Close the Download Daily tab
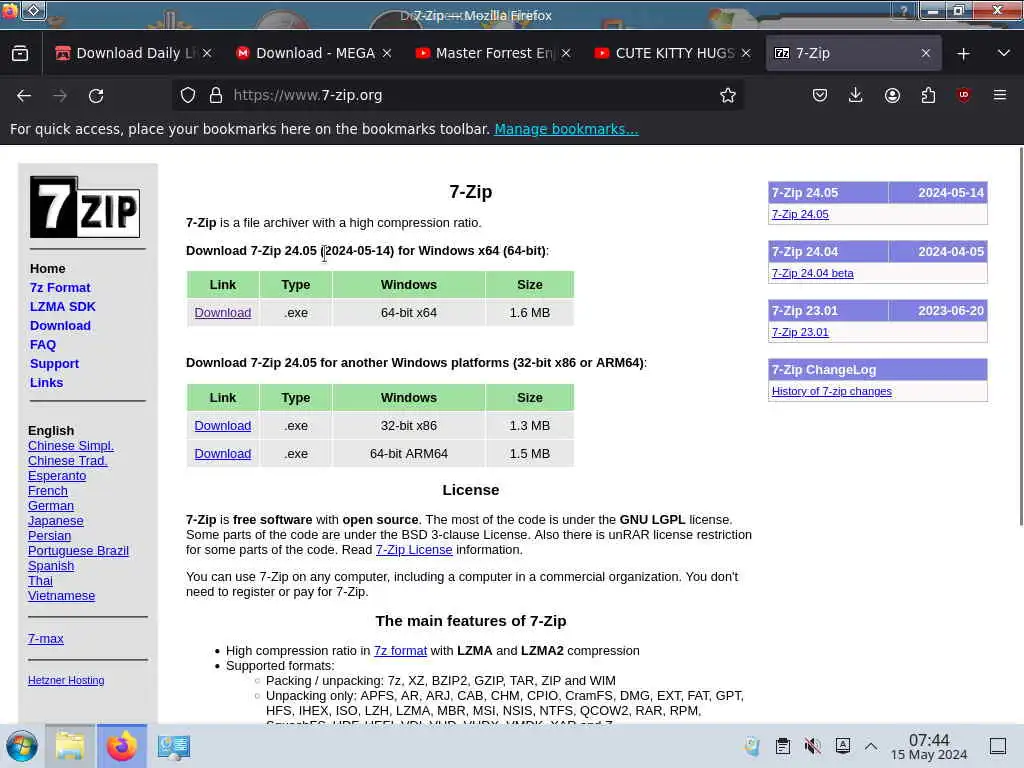The image size is (1024, 768). click(207, 54)
